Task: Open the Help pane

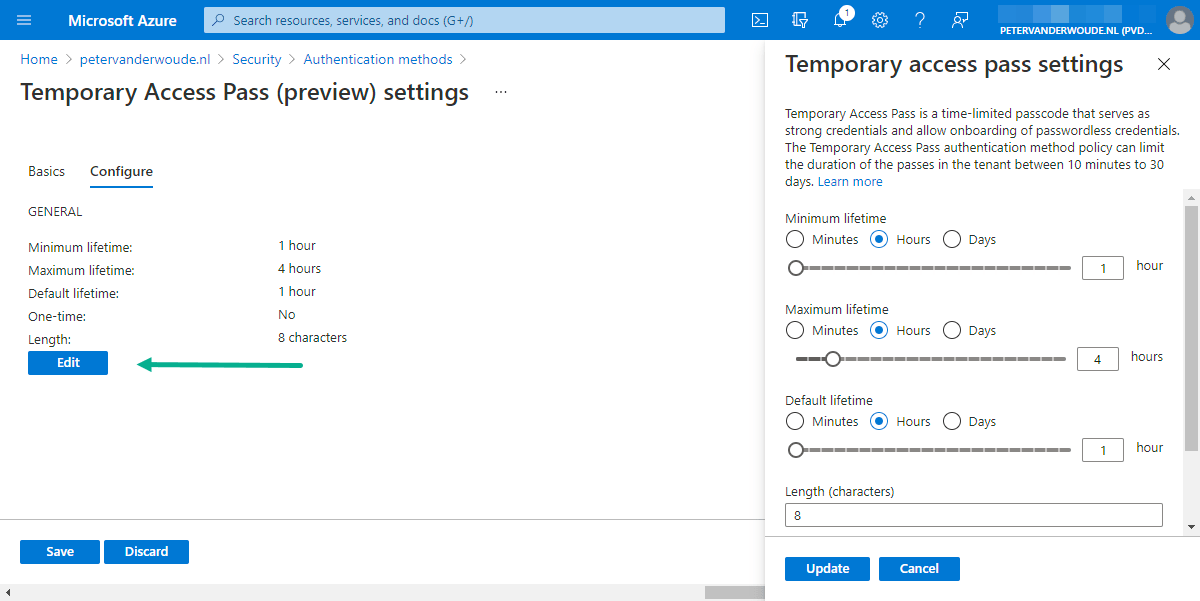Action: 920,20
